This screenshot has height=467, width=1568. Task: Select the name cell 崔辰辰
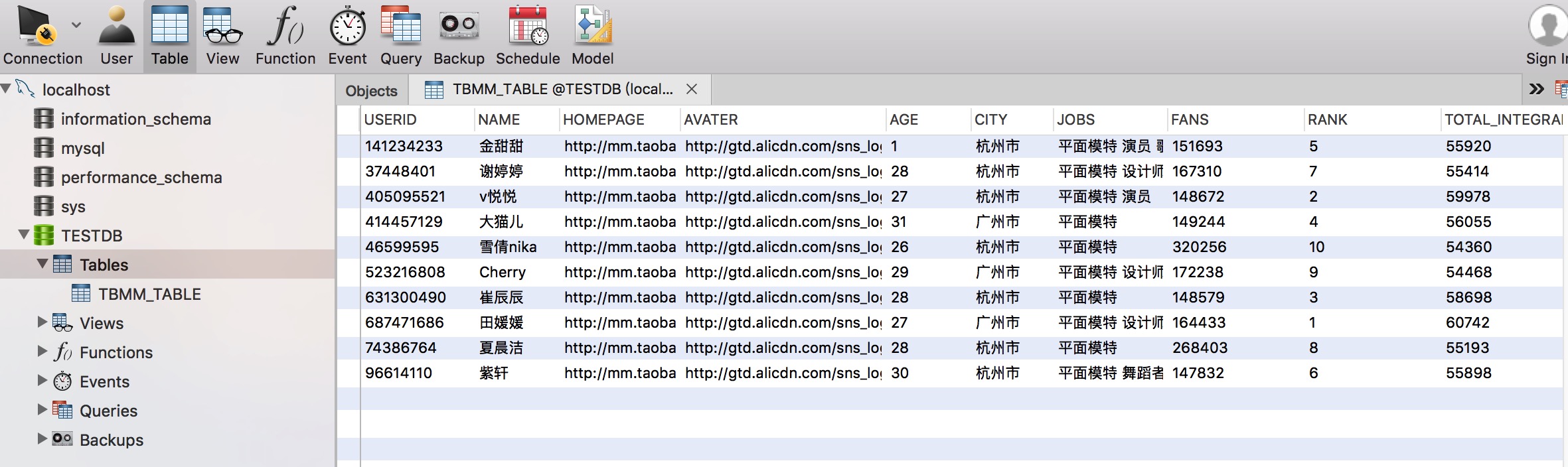click(x=517, y=297)
